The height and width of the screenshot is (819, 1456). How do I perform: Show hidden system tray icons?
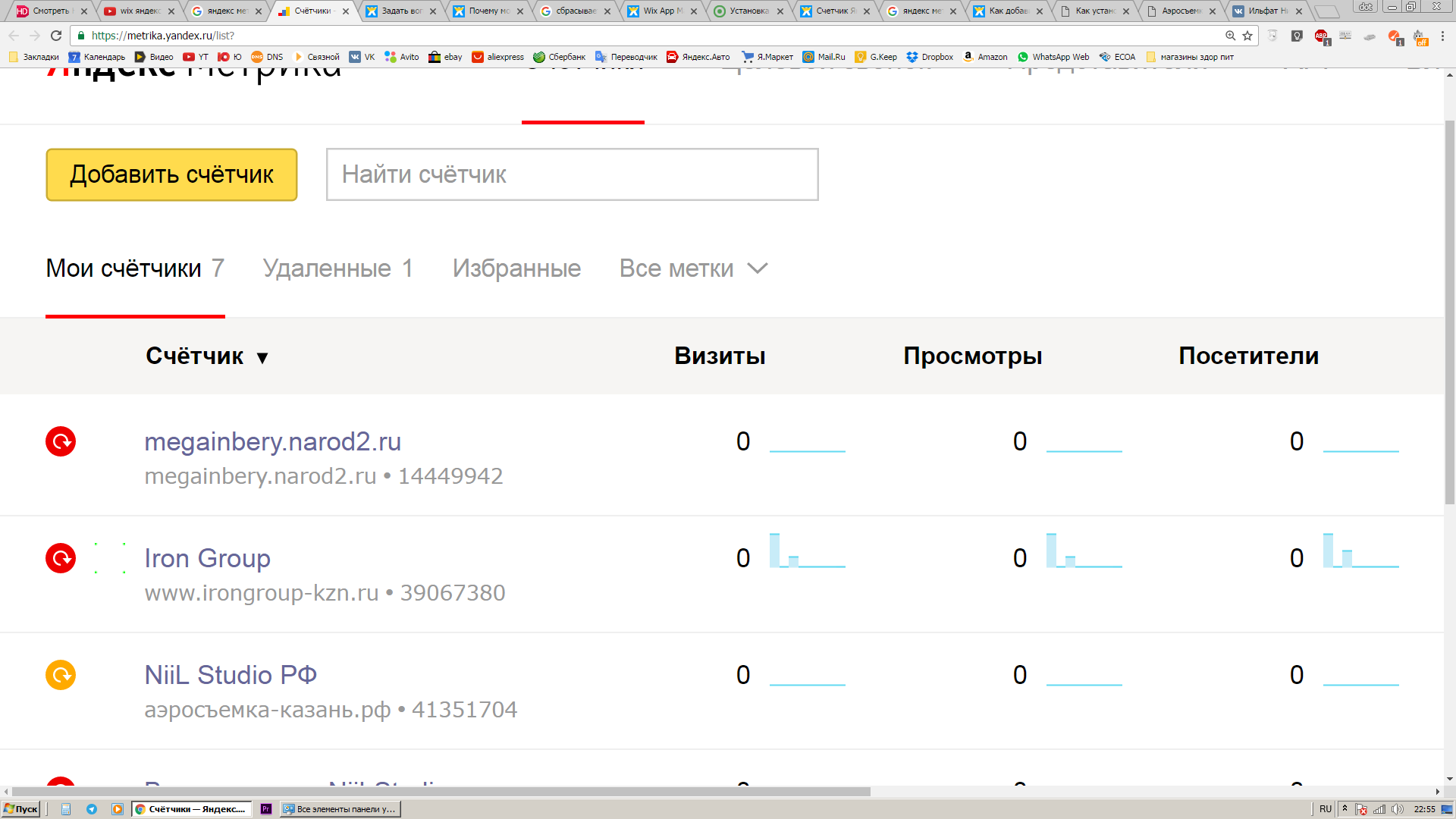pos(1345,808)
